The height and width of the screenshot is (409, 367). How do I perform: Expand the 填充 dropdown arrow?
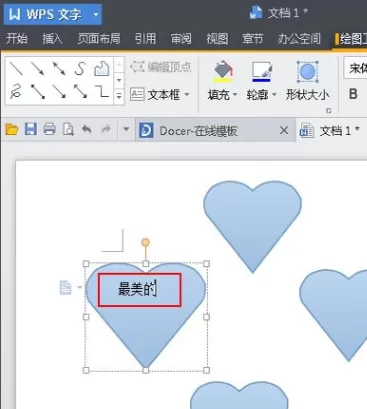point(235,95)
